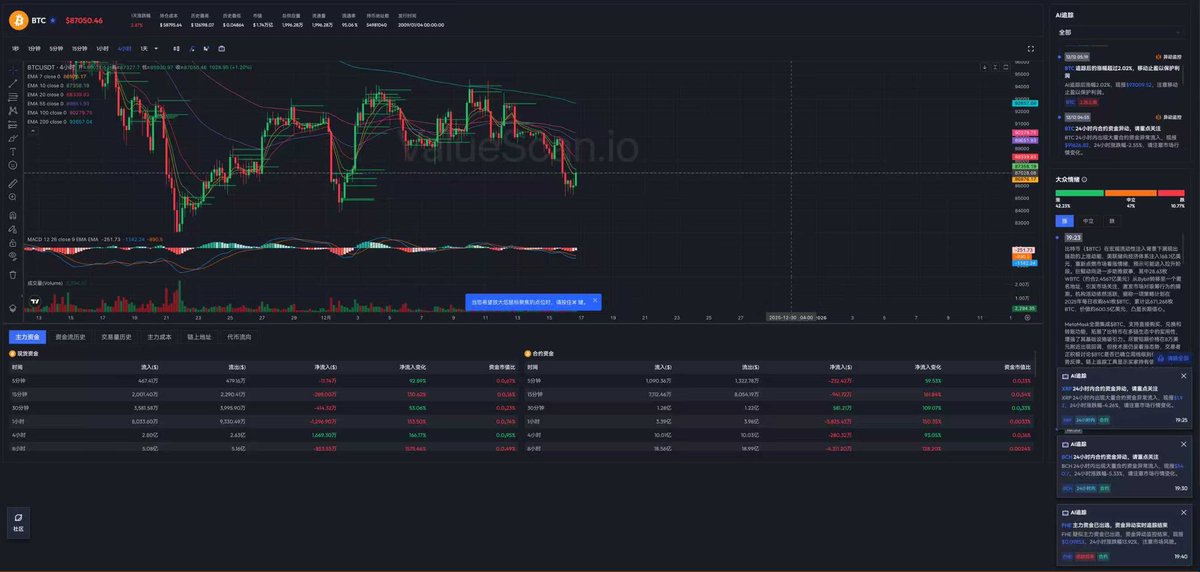Select the 1分钟 timeframe

(34, 48)
